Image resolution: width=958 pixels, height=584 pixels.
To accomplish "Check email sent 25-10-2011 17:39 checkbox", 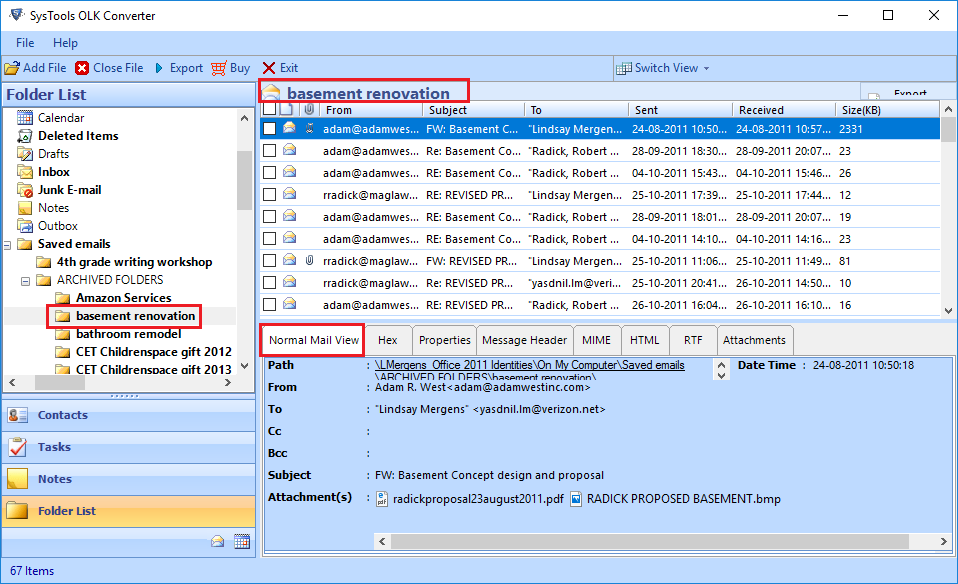I will 269,195.
